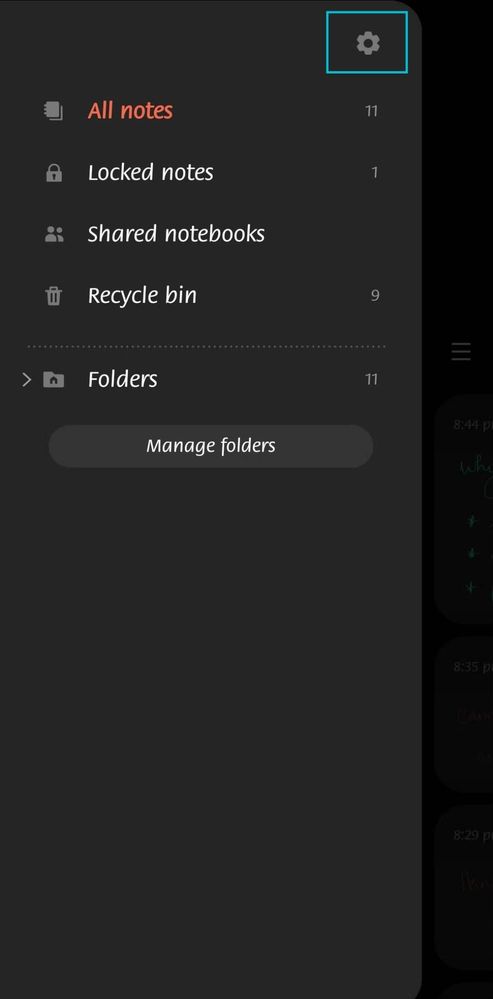Select the Folders tree item label
The width and height of the screenshot is (493, 999).
click(x=122, y=380)
